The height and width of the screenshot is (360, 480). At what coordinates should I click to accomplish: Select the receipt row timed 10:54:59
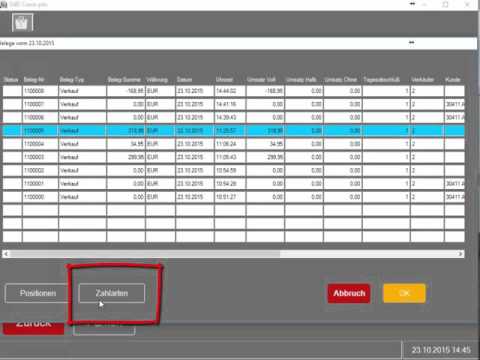click(233, 170)
